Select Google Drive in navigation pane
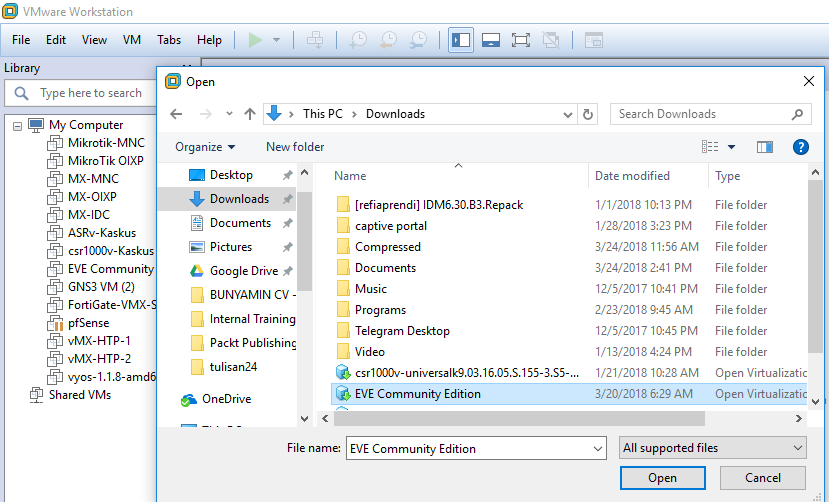This screenshot has width=829, height=502. [x=244, y=271]
